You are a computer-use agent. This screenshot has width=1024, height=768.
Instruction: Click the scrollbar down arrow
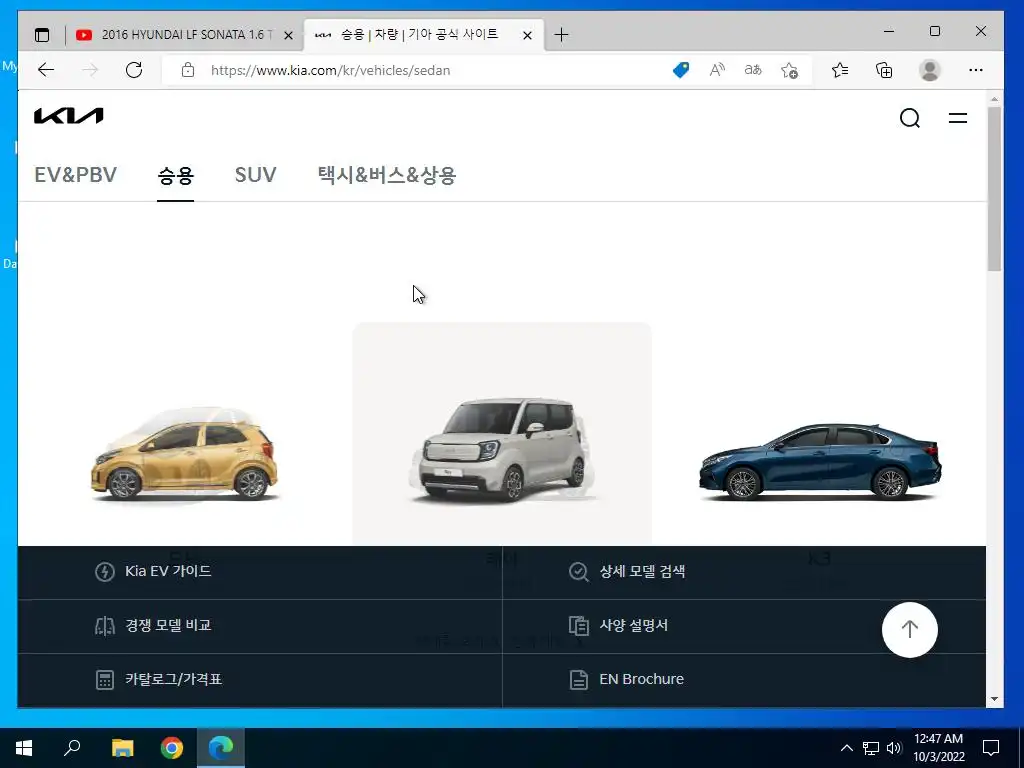[994, 699]
